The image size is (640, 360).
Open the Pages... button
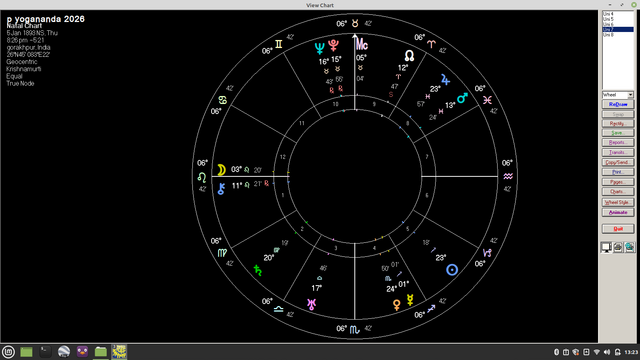tap(618, 182)
